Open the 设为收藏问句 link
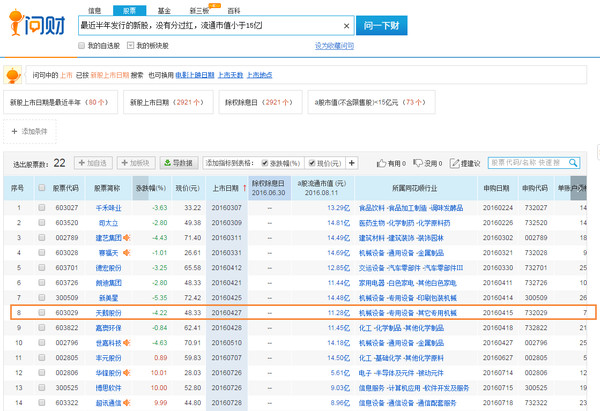The image size is (600, 411). [x=334, y=46]
